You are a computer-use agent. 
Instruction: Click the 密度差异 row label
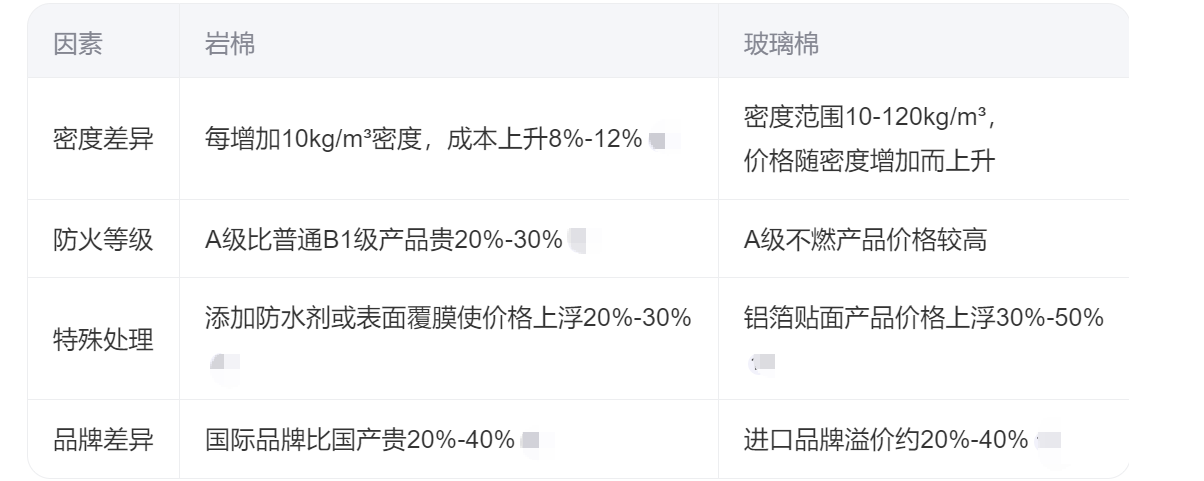103,139
